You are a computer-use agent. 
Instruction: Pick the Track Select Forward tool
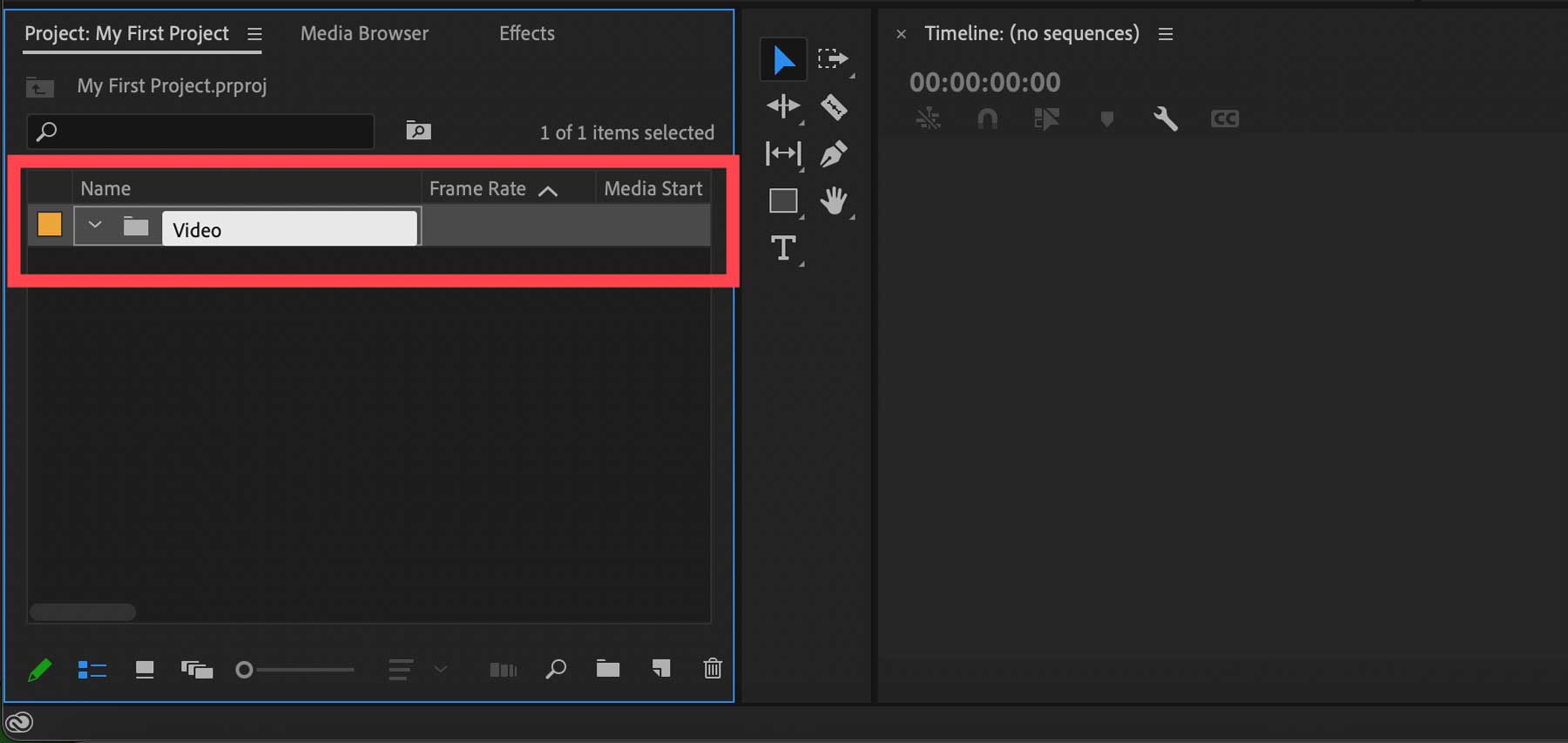coord(833,59)
